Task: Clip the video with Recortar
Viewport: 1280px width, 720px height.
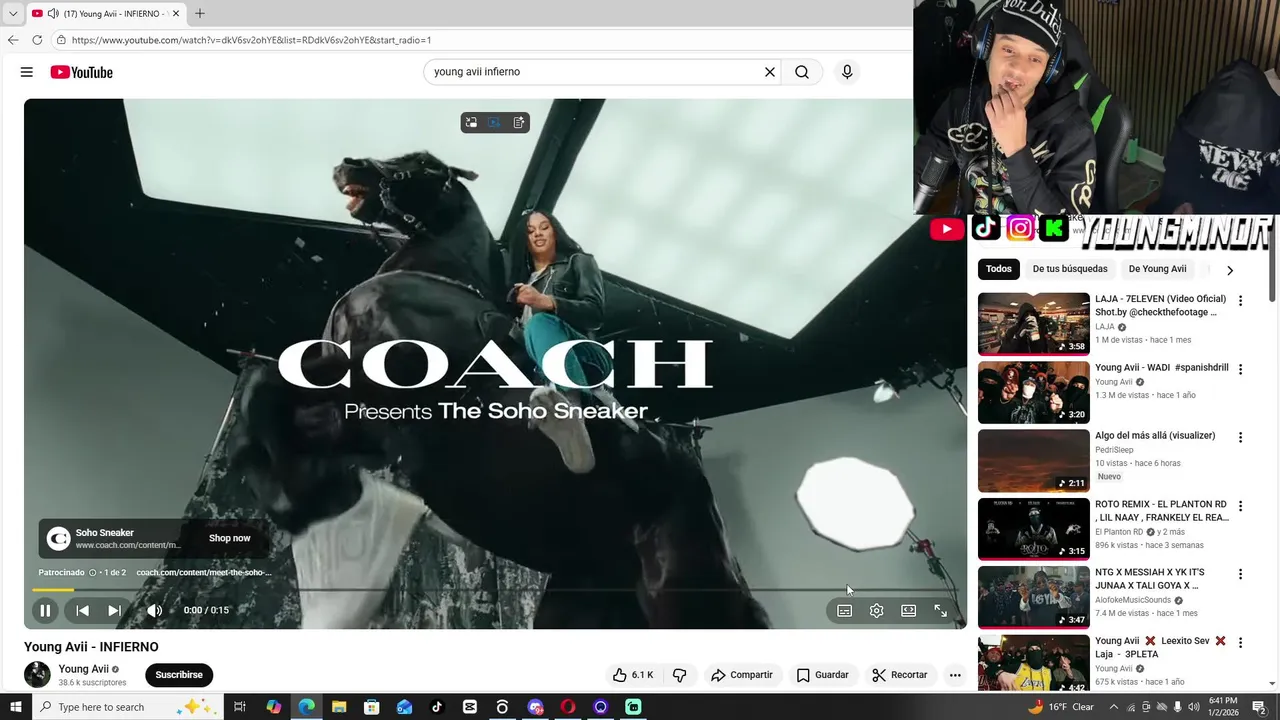Action: (900, 675)
